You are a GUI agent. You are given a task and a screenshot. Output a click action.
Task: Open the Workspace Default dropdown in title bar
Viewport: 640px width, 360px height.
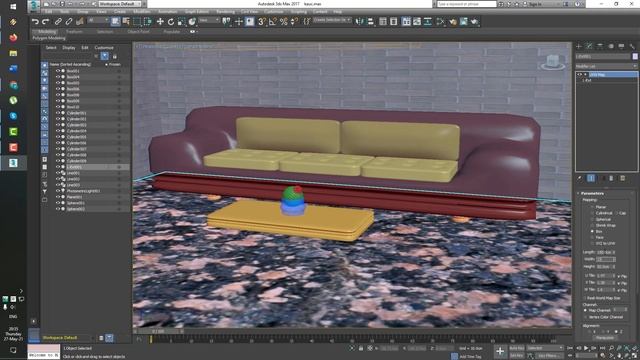pyautogui.click(x=120, y=4)
